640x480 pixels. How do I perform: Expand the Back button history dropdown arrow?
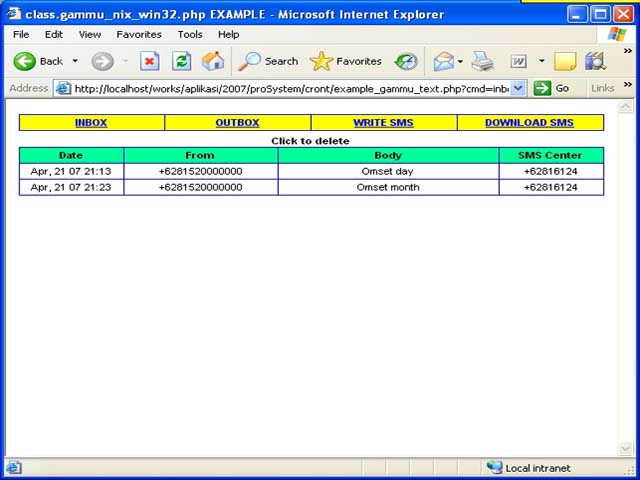coord(75,61)
